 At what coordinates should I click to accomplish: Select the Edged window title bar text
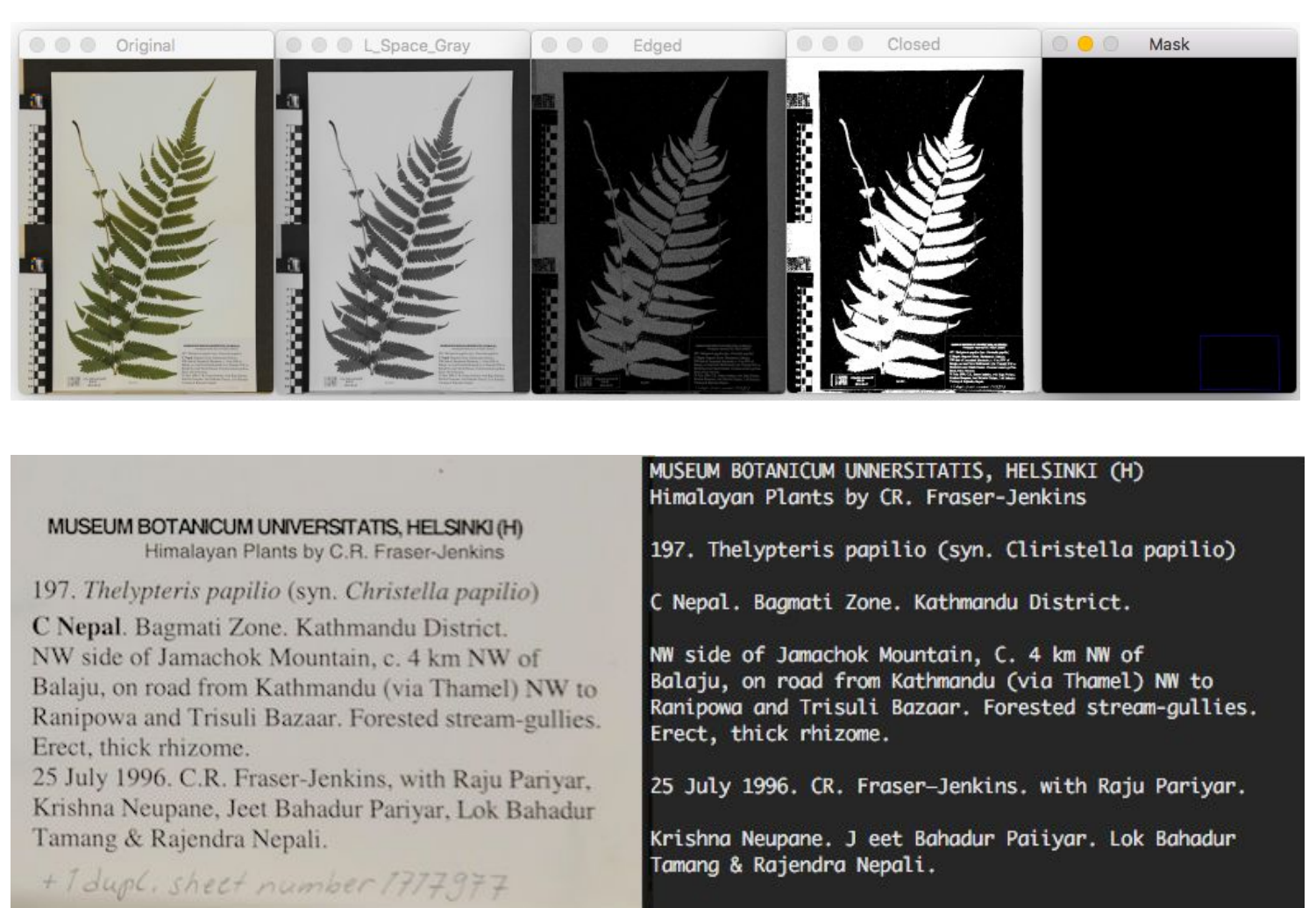pos(658,46)
